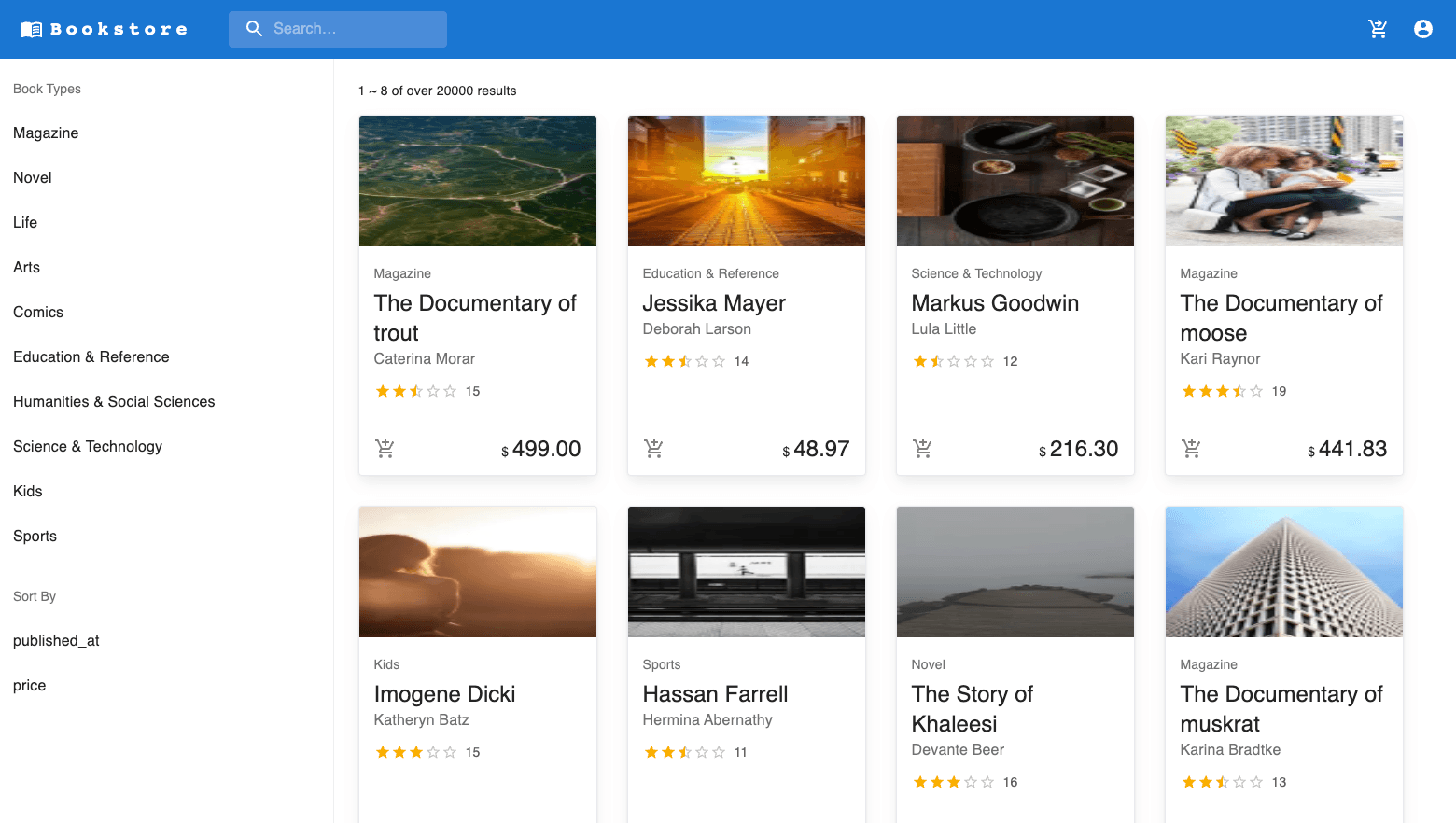Select the Novel category
This screenshot has height=823, width=1456.
pos(33,178)
